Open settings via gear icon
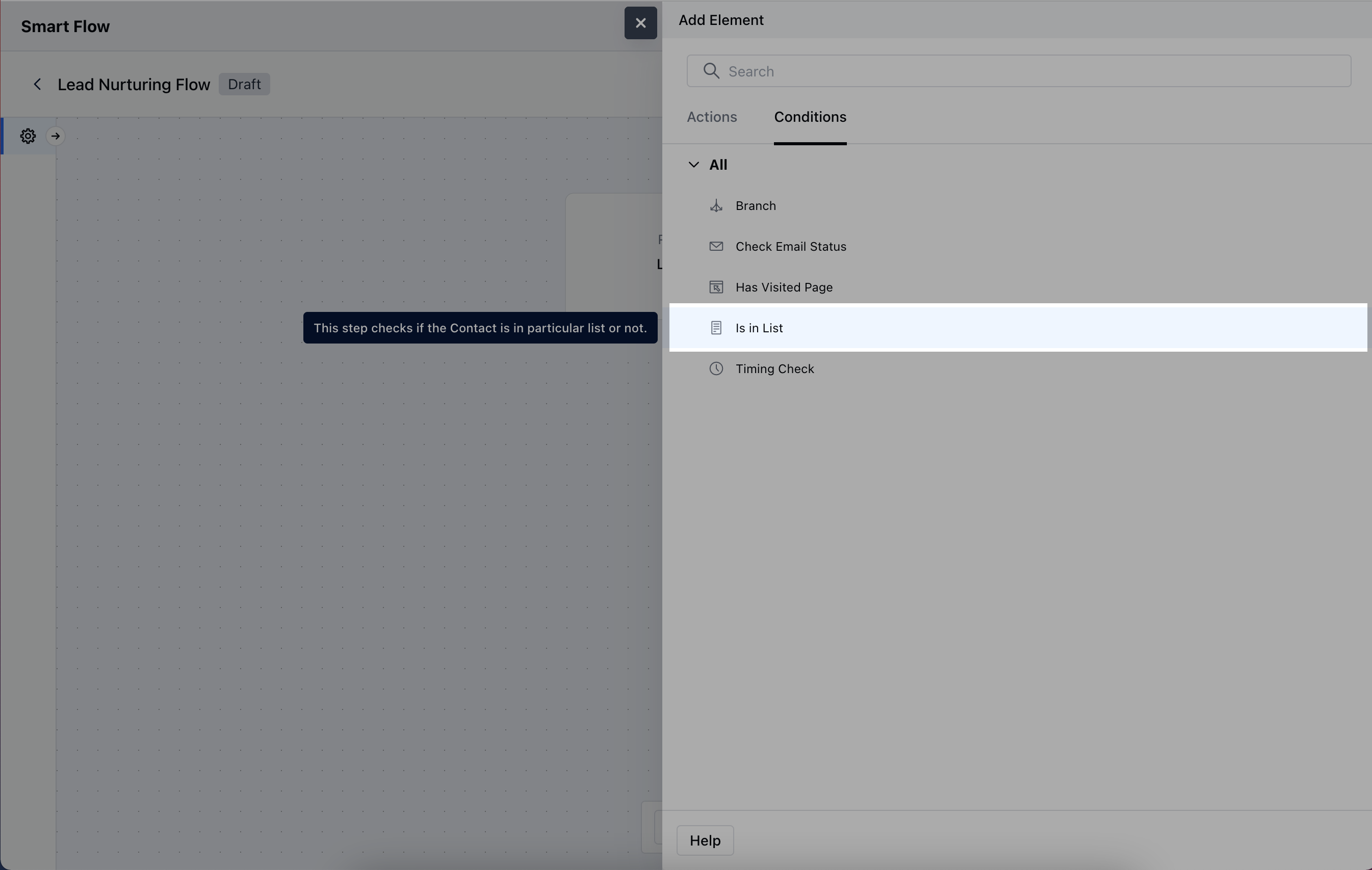 coord(28,136)
